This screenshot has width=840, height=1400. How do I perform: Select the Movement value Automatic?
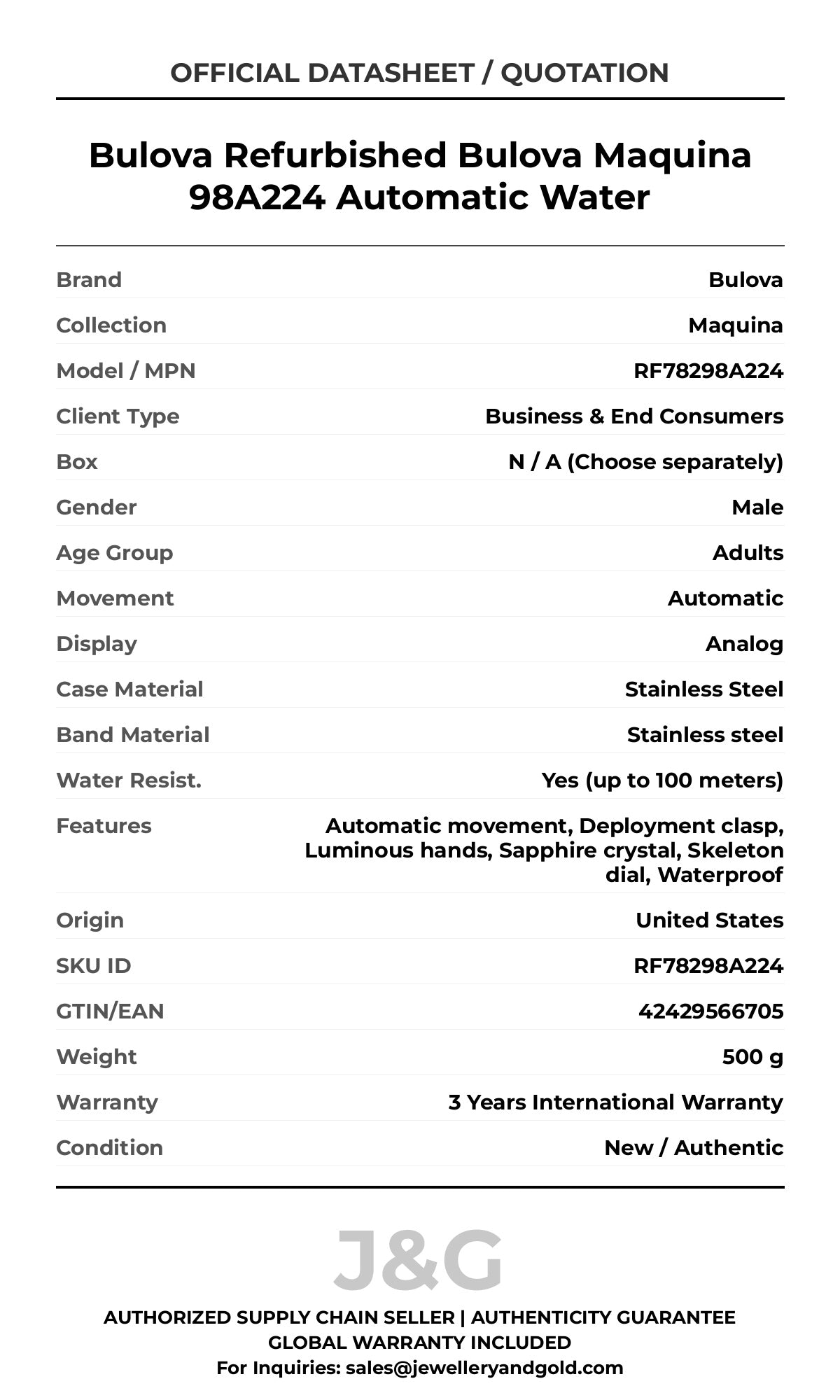725,598
